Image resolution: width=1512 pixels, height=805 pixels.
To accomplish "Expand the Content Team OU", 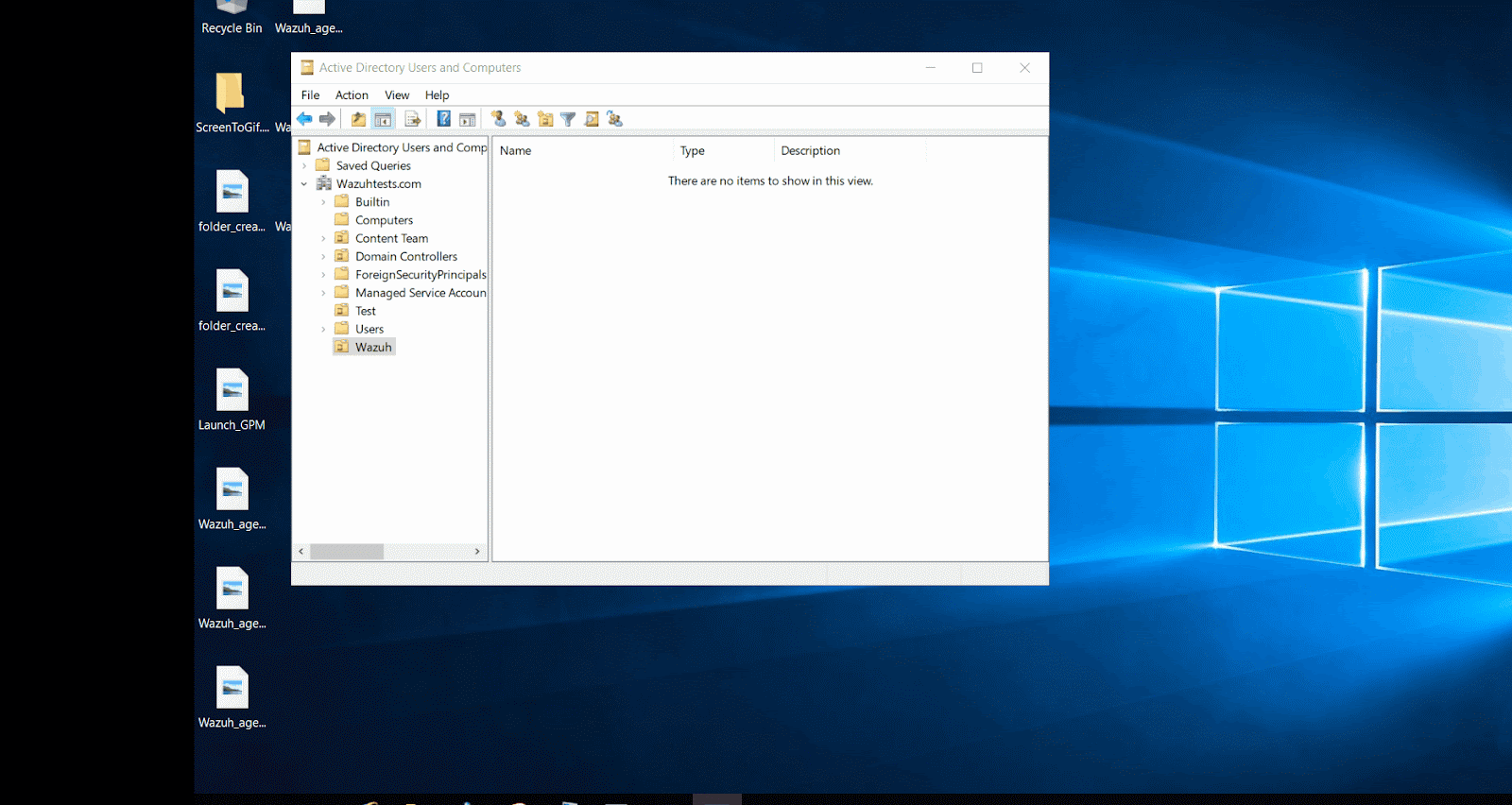I will [x=323, y=239].
